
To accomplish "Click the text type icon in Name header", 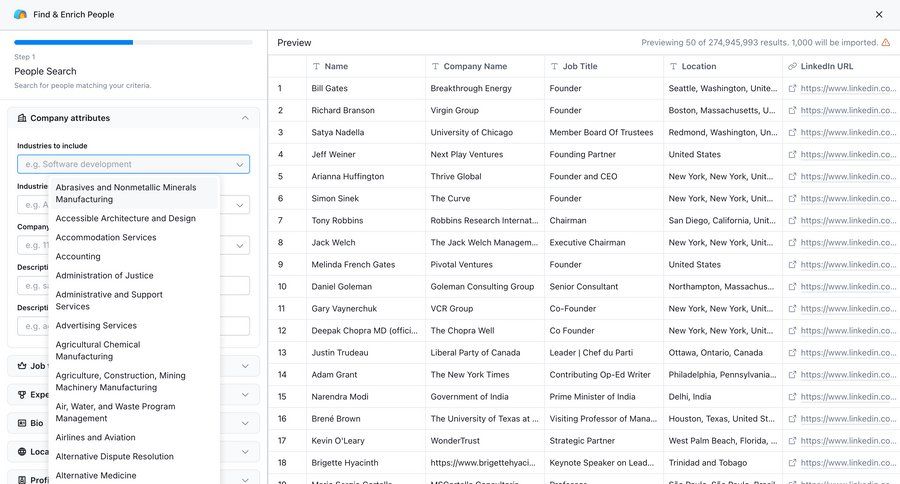I will tap(316, 66).
